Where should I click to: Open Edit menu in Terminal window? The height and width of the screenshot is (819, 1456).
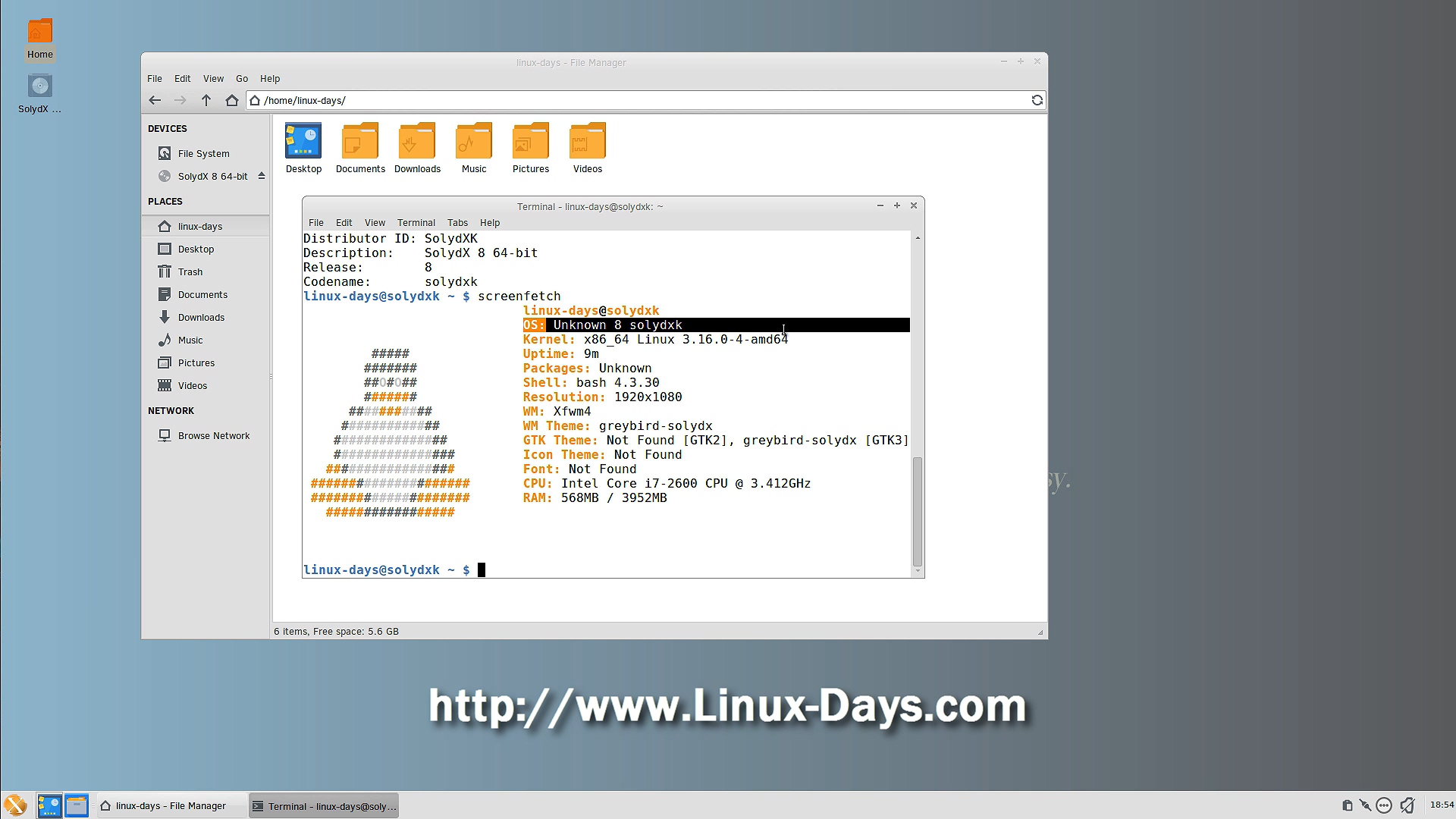[344, 222]
